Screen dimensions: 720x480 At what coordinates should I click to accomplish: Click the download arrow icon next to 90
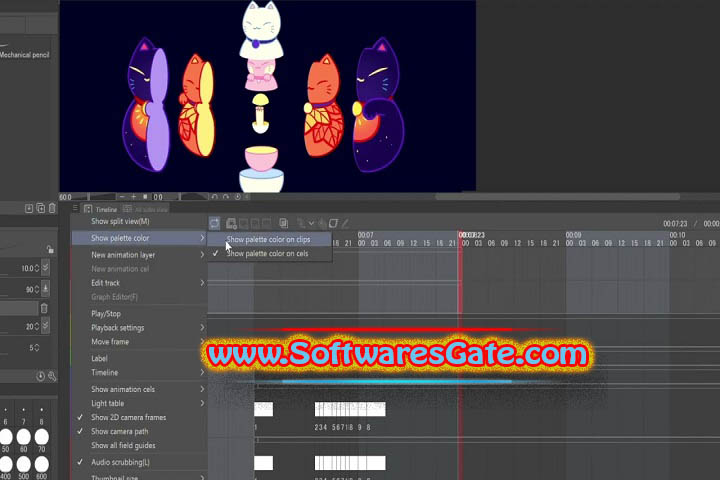[45, 289]
